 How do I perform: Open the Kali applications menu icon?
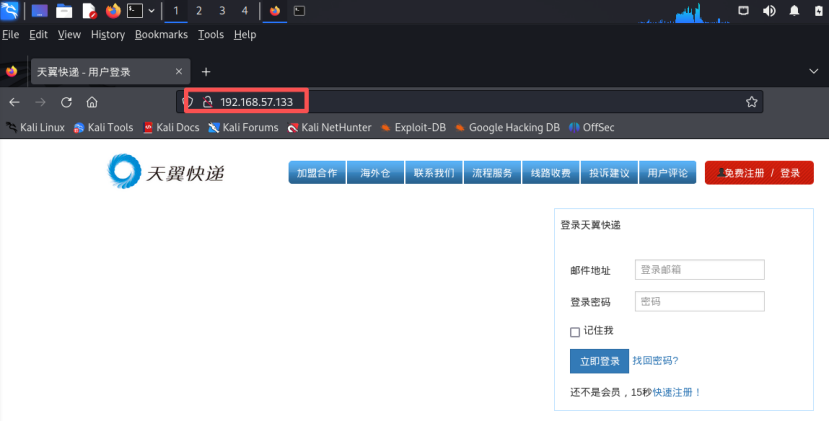click(10, 11)
